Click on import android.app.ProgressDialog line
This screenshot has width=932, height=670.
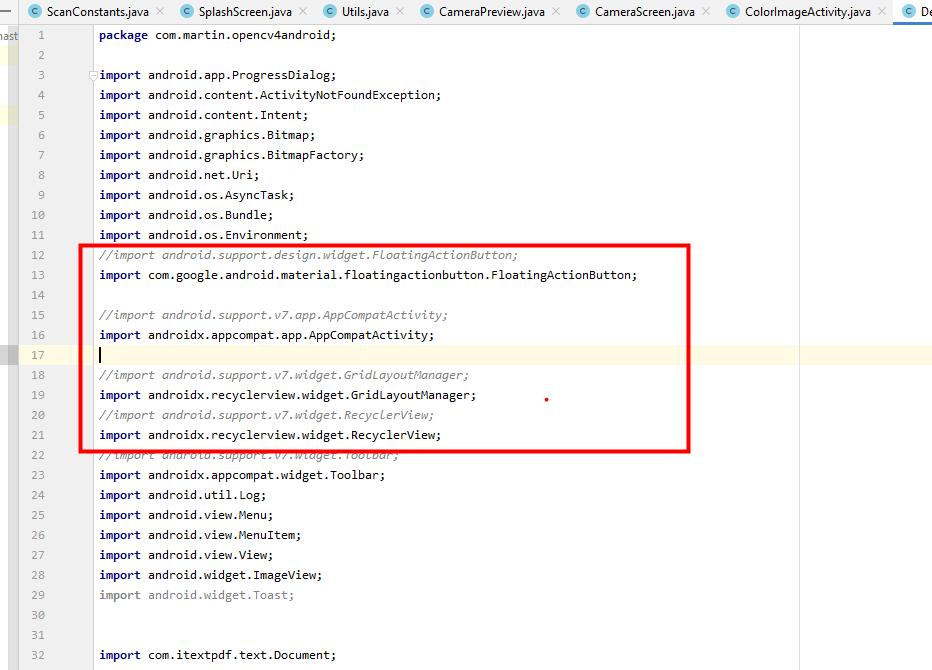pos(218,76)
